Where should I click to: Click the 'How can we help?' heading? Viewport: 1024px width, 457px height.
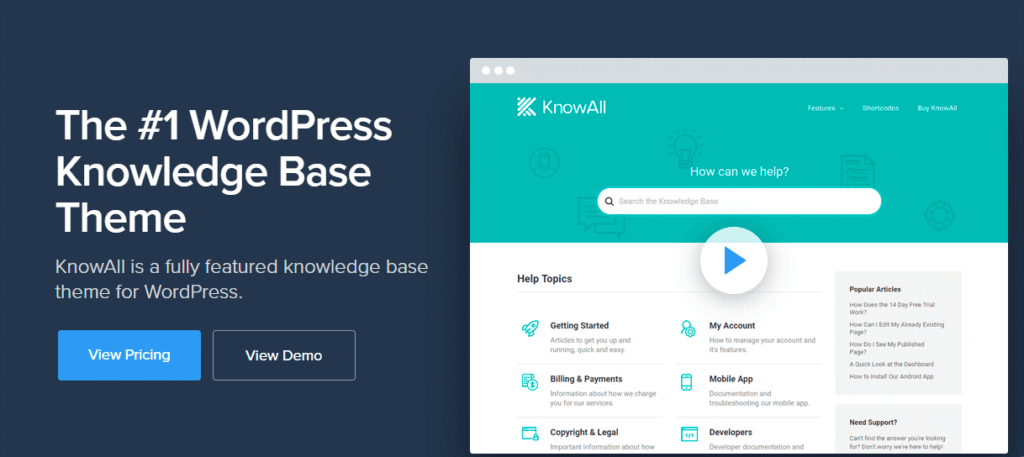click(x=739, y=172)
